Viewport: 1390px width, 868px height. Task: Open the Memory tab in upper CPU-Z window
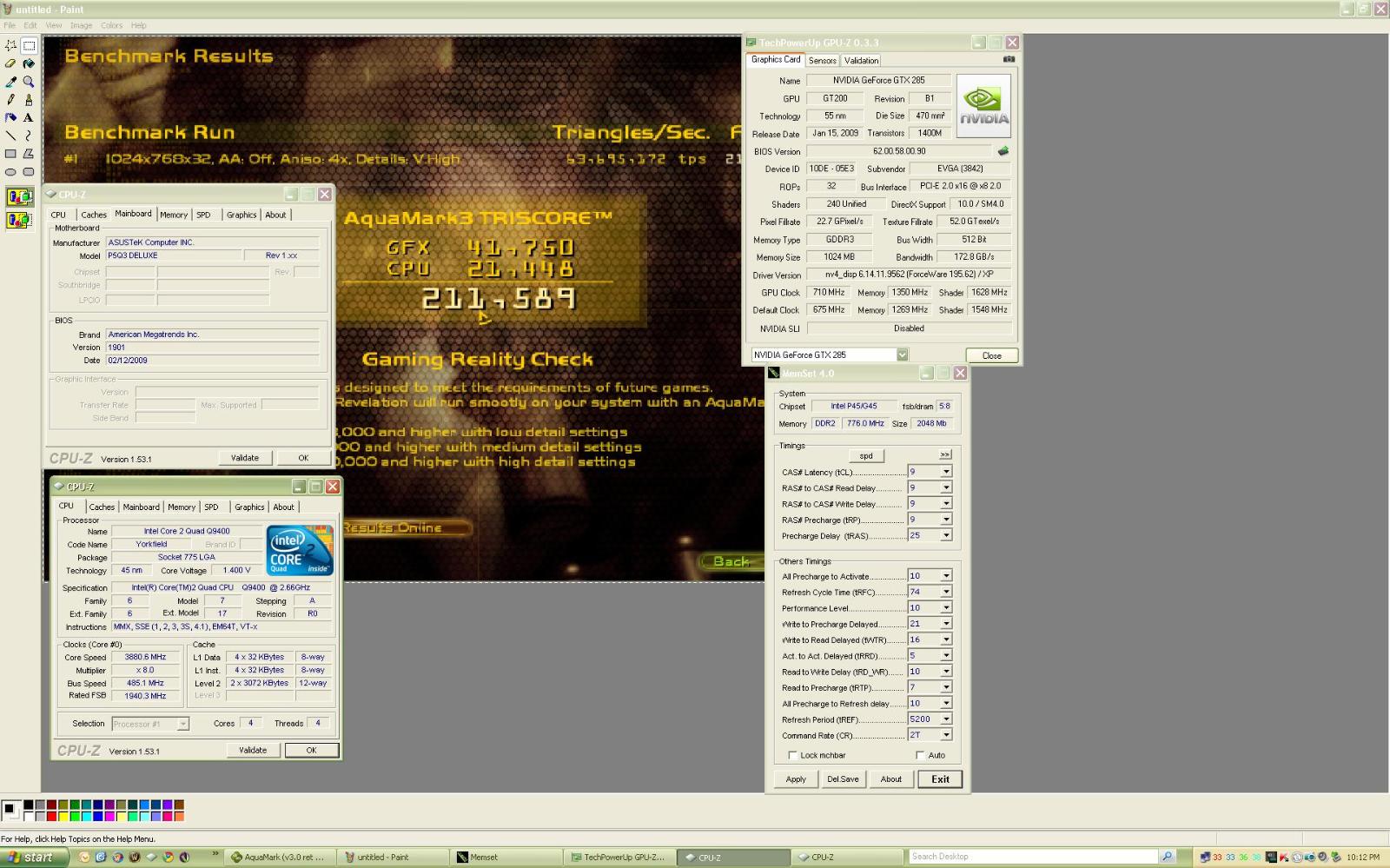(x=174, y=215)
